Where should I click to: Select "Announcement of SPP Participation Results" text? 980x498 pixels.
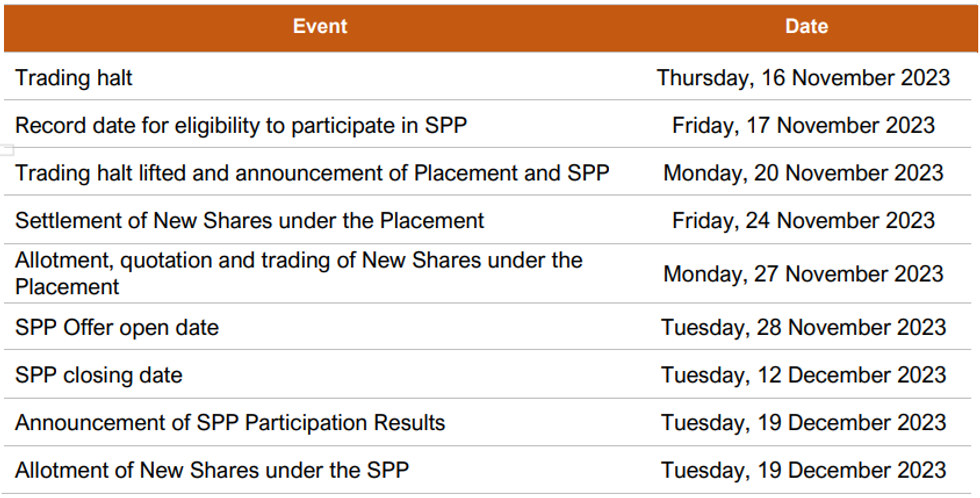[x=230, y=422]
